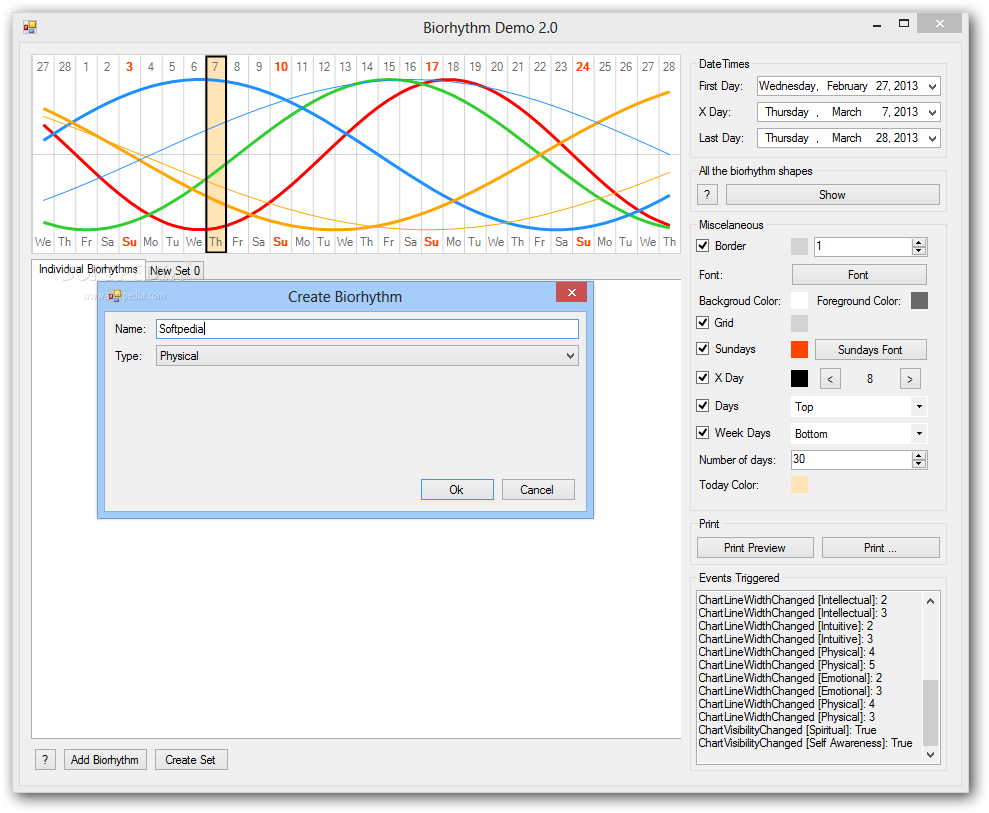Viewport: 989px width, 813px height.
Task: Pick the black X Day color swatch
Action: (x=799, y=378)
